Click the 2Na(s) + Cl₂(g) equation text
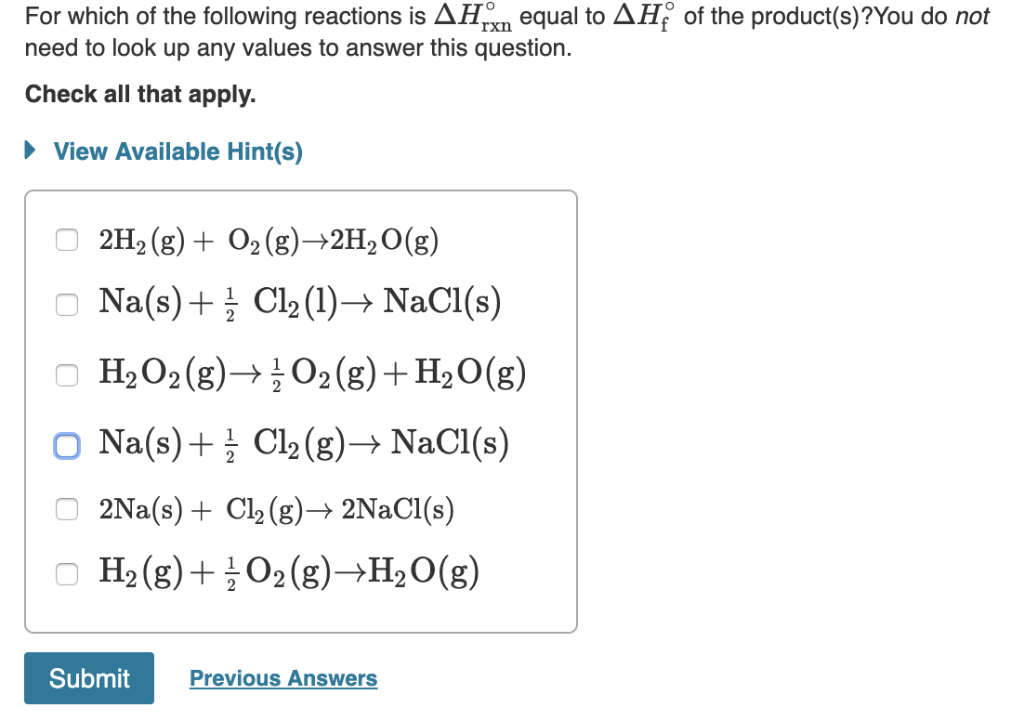 coord(277,509)
